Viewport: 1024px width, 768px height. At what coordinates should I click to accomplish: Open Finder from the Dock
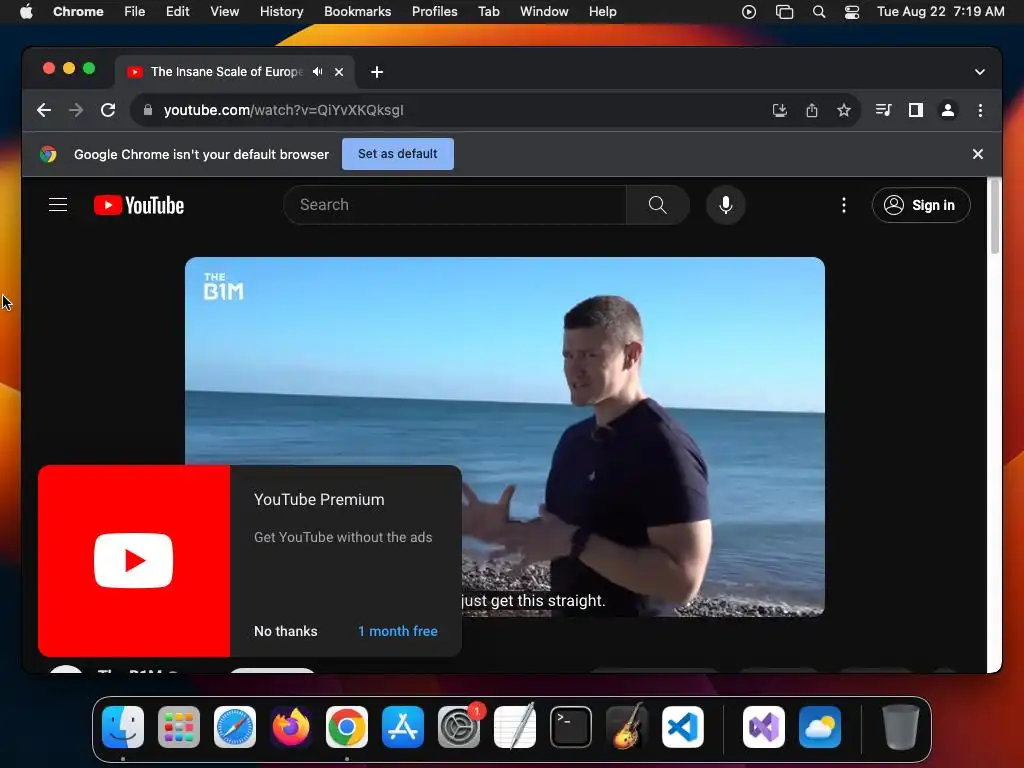[123, 727]
